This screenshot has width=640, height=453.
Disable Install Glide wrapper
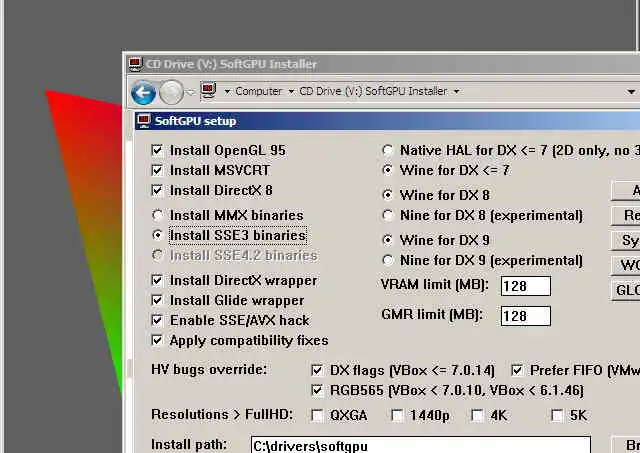click(157, 300)
